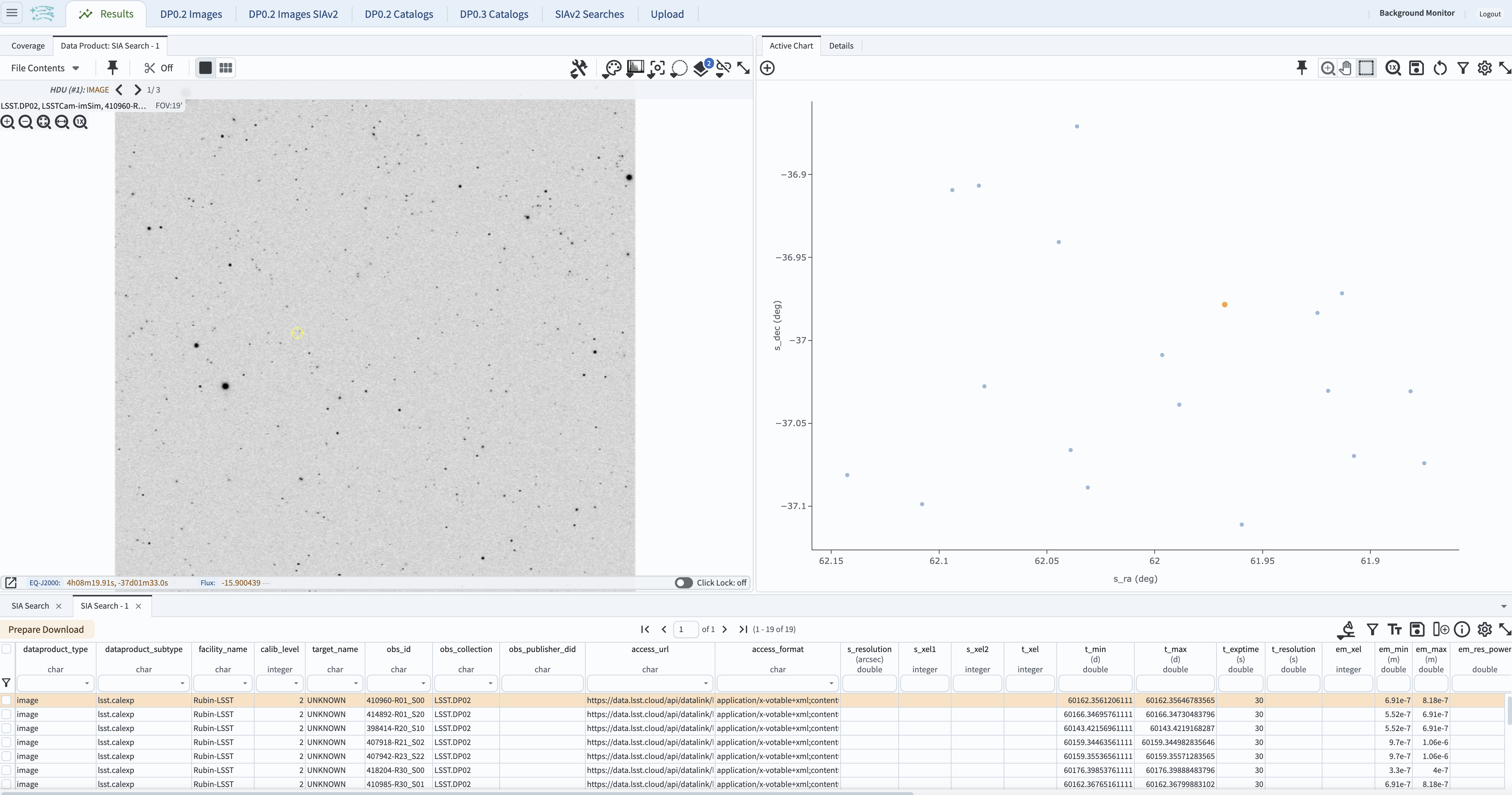Viewport: 1512px width, 795px height.
Task: Reset the chart zoom to 1x
Action: click(1393, 68)
